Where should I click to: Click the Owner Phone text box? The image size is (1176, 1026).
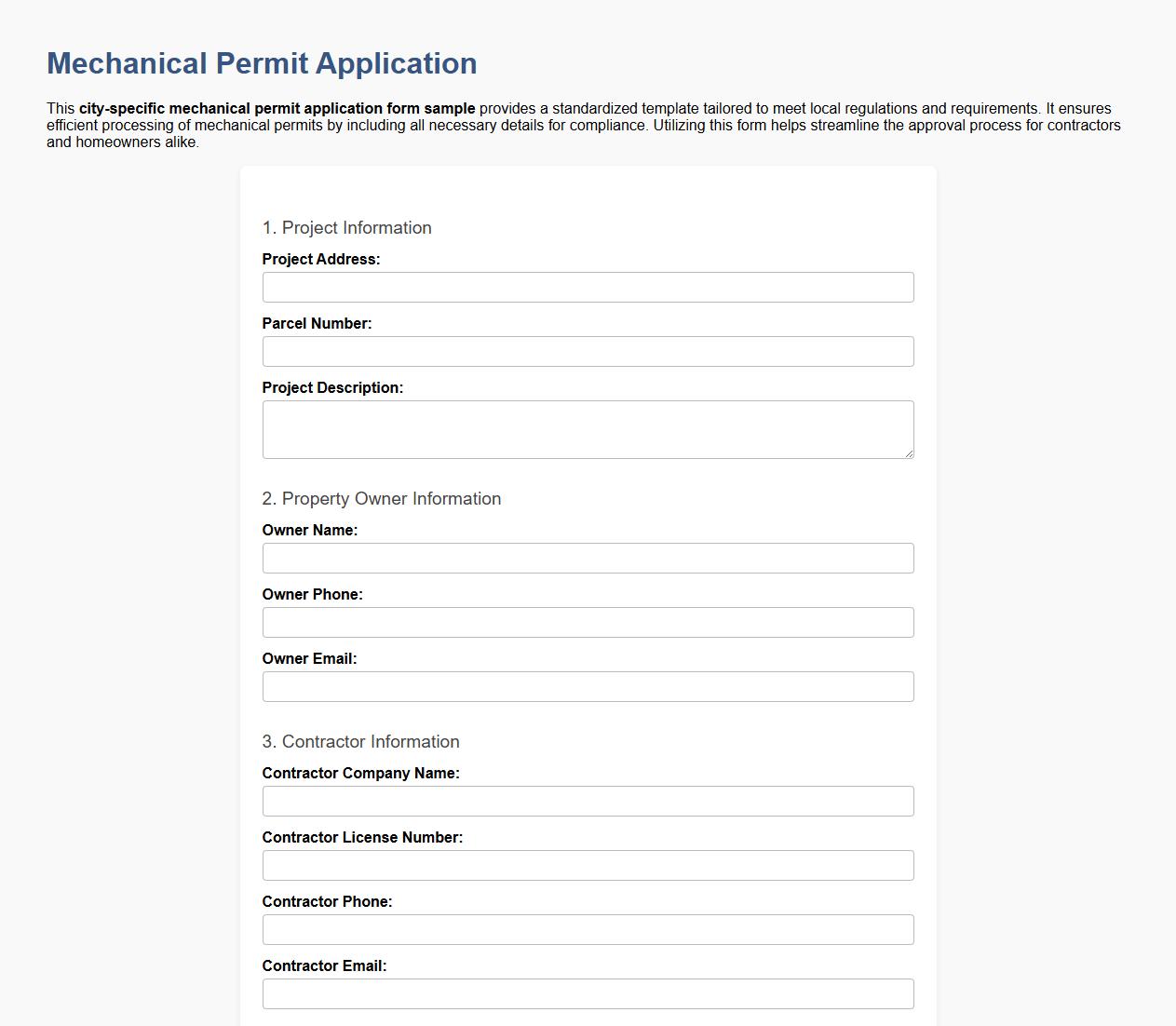(588, 622)
